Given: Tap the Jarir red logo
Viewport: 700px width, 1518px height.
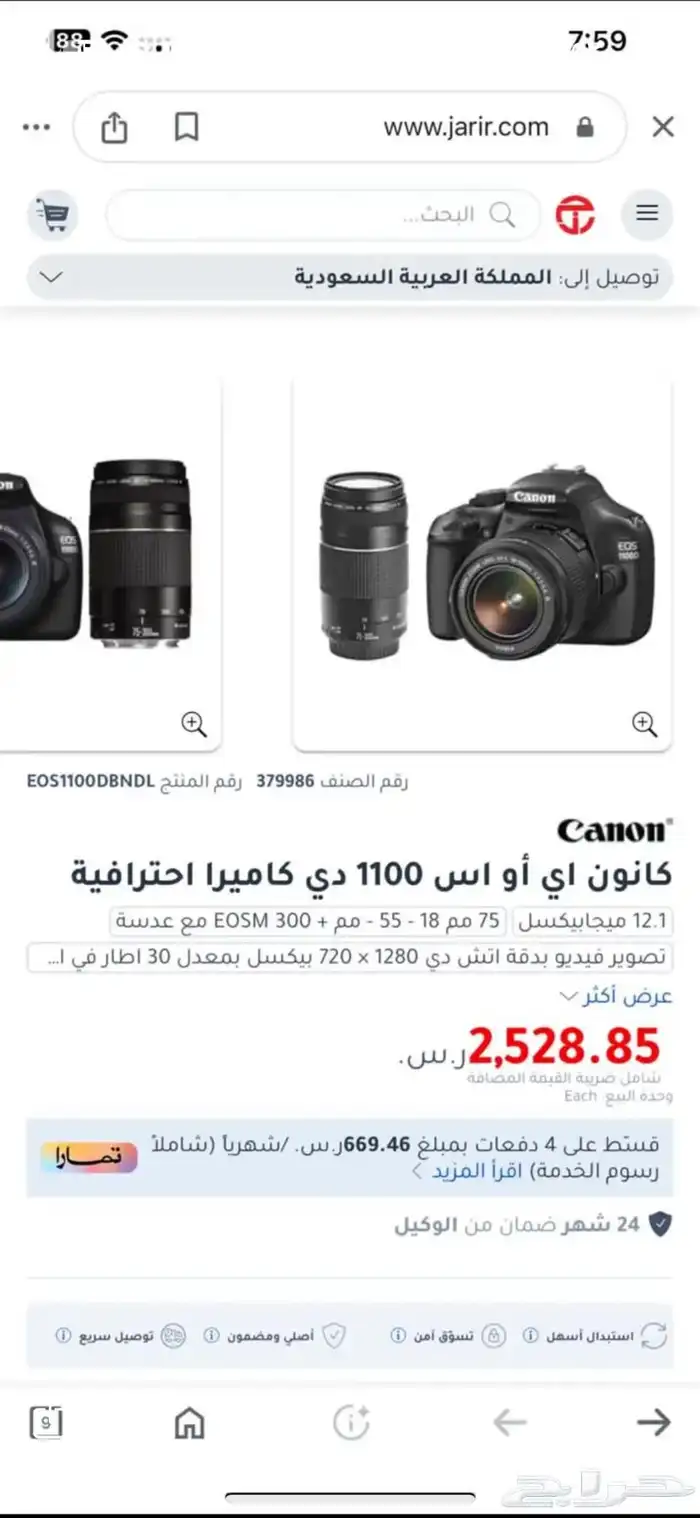Looking at the screenshot, I should click(x=575, y=215).
